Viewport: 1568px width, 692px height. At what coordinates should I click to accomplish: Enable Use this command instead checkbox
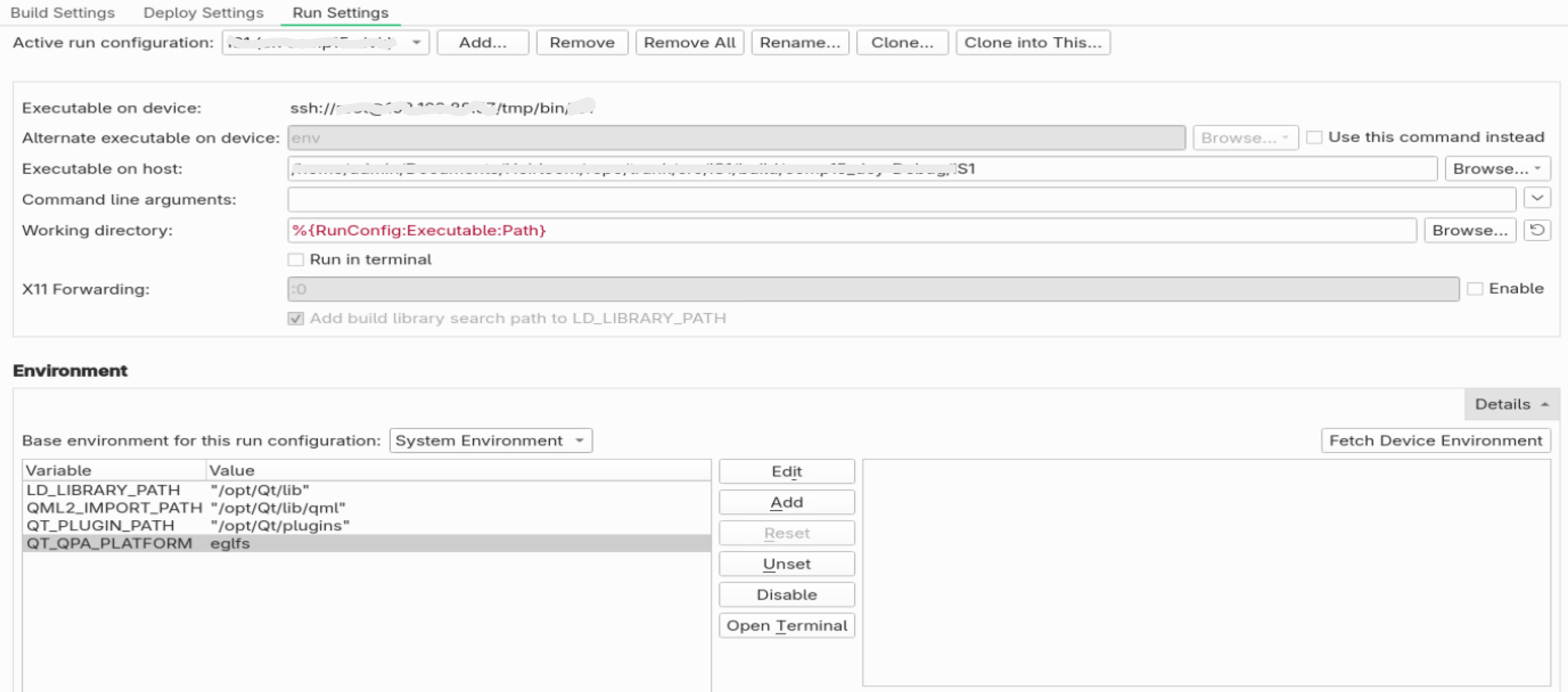pos(1314,138)
